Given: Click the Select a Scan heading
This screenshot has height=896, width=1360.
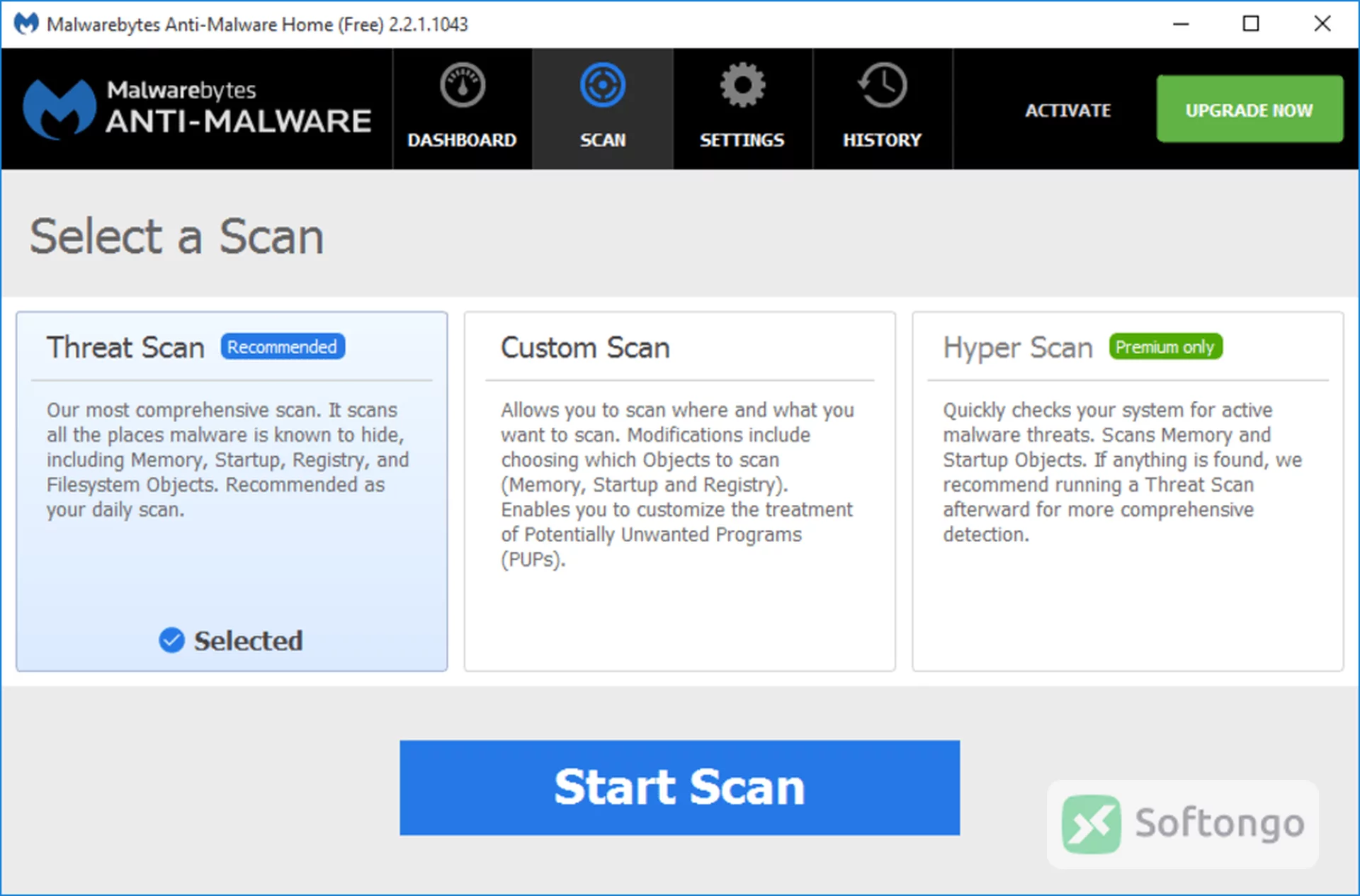Looking at the screenshot, I should point(176,236).
